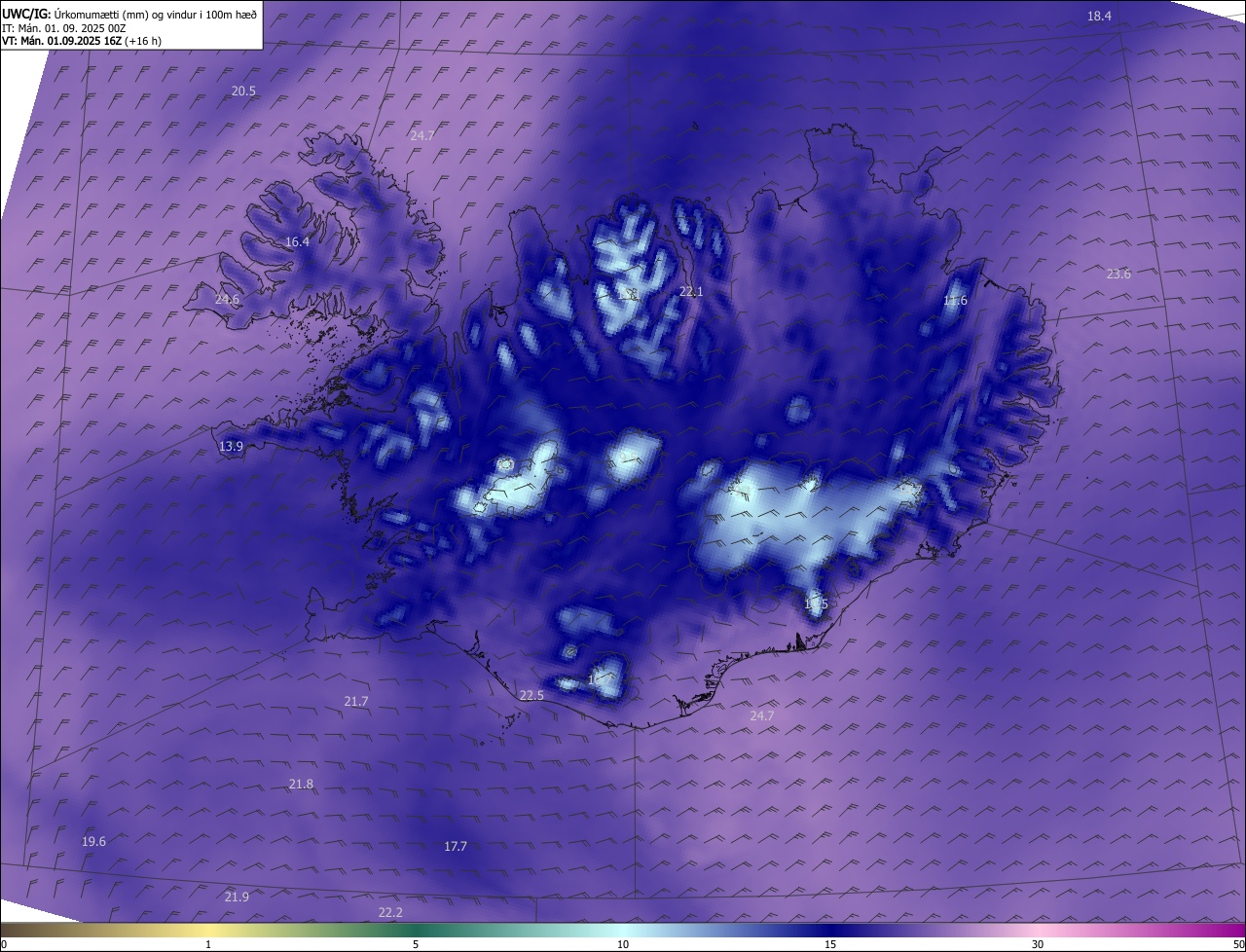Click the 21.7 value on the map

coord(356,701)
